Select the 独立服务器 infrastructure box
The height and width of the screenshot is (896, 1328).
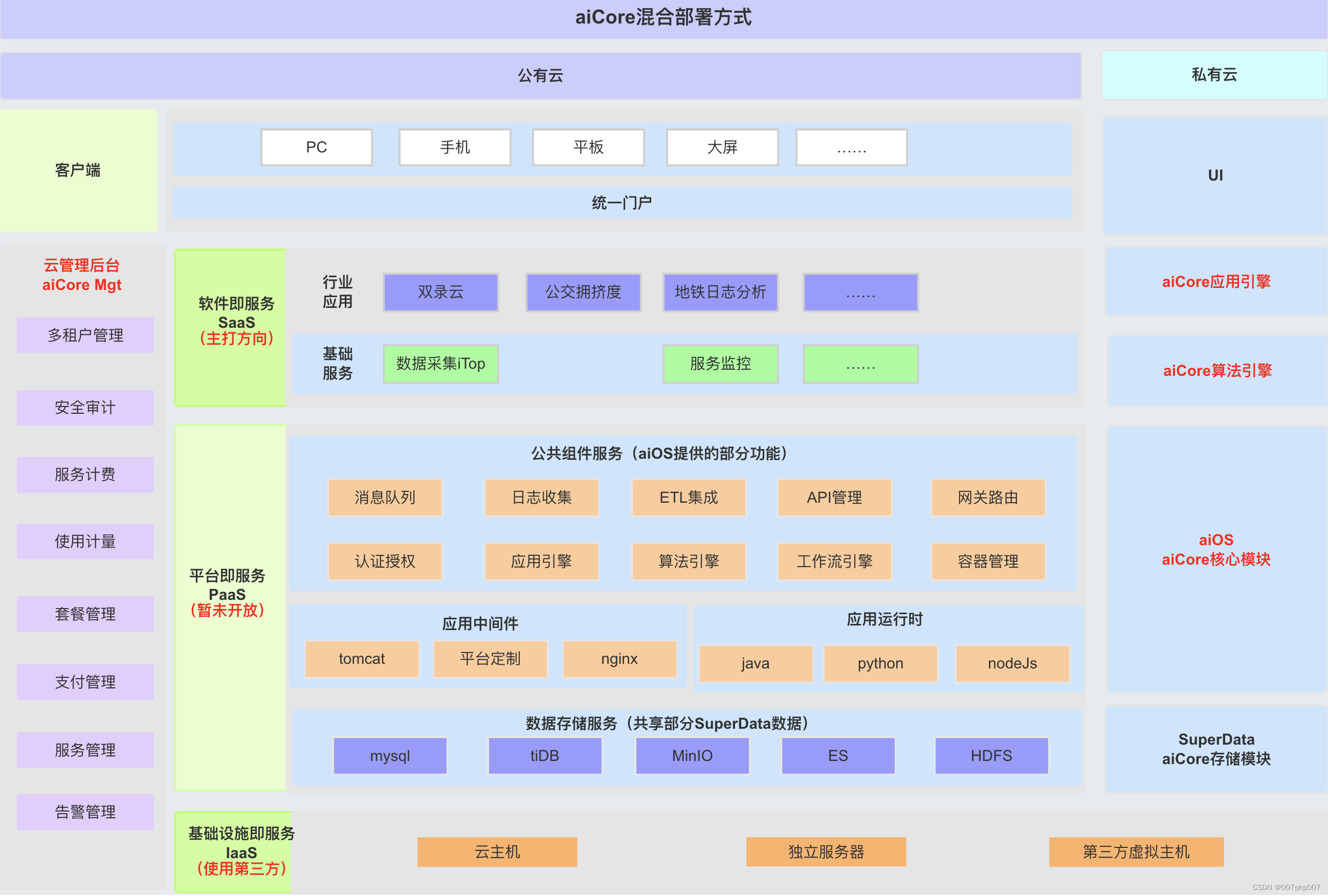(826, 853)
